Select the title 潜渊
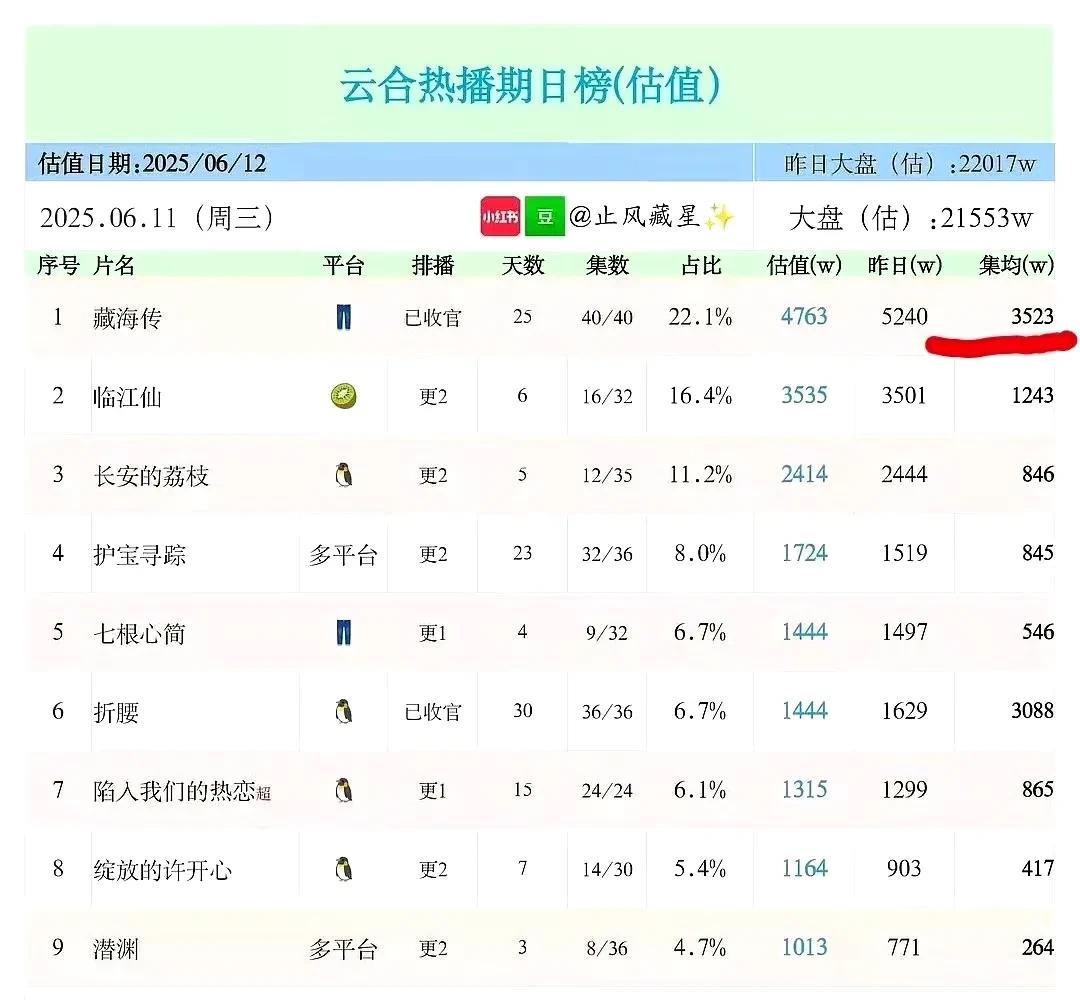This screenshot has width=1080, height=1000. 116,949
